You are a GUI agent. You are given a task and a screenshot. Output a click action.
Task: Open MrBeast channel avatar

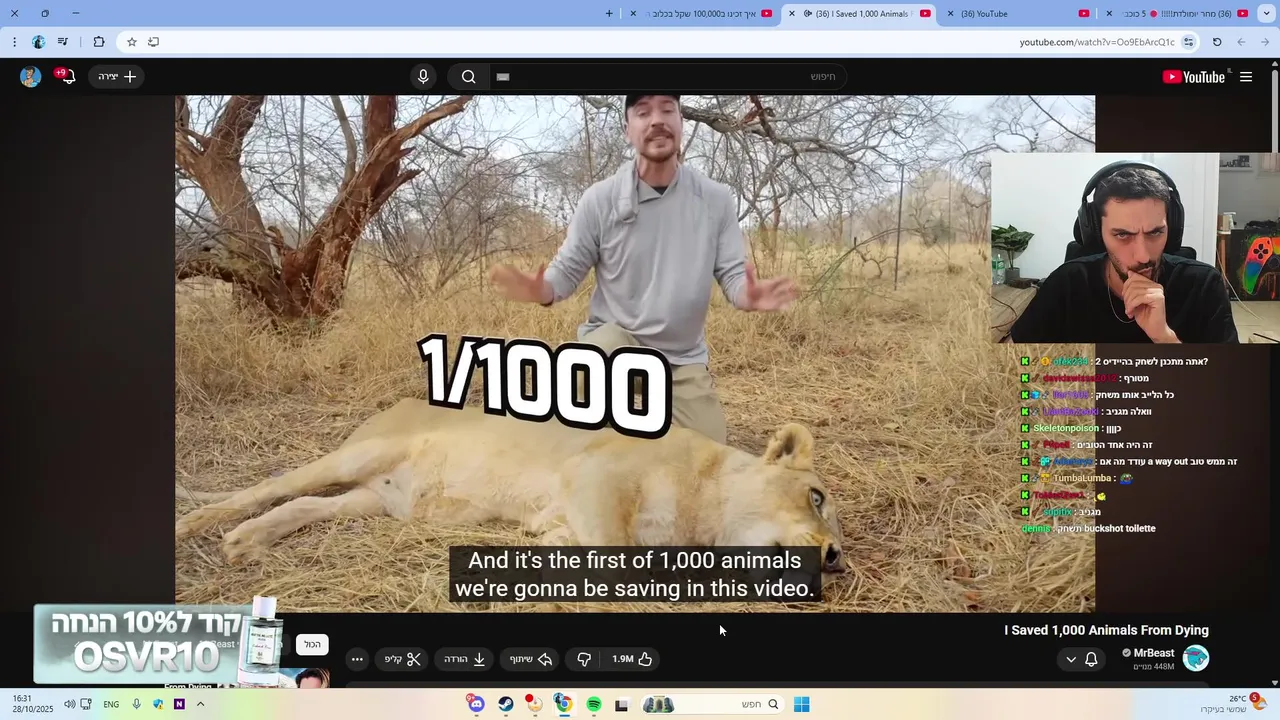(x=1196, y=658)
